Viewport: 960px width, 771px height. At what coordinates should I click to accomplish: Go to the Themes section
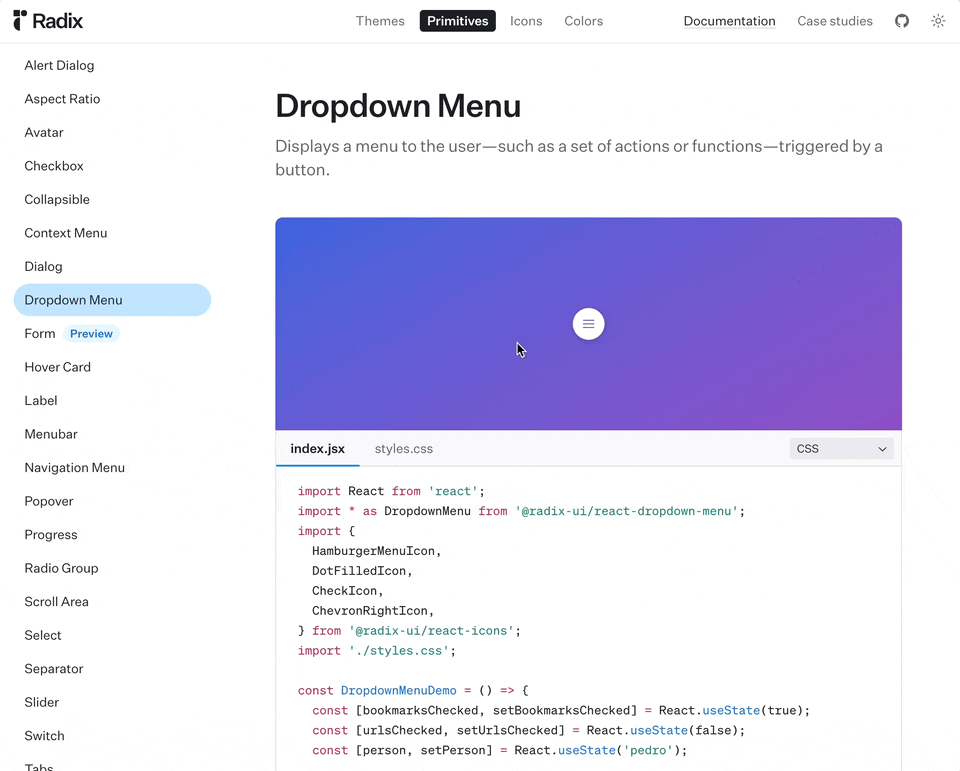click(x=380, y=21)
